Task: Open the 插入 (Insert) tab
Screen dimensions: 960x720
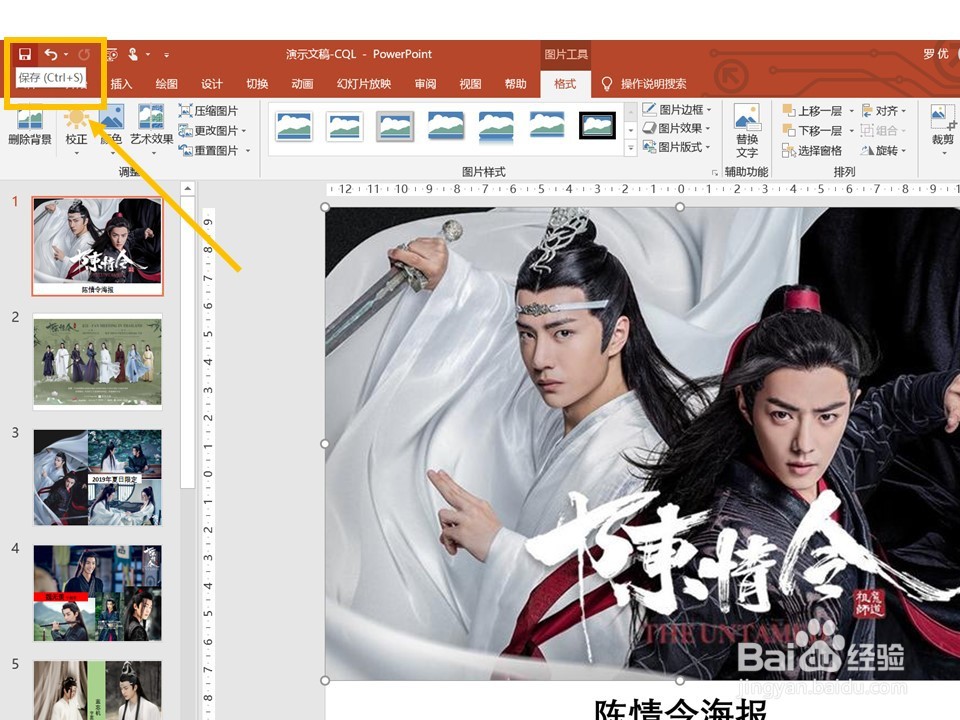Action: (x=121, y=84)
